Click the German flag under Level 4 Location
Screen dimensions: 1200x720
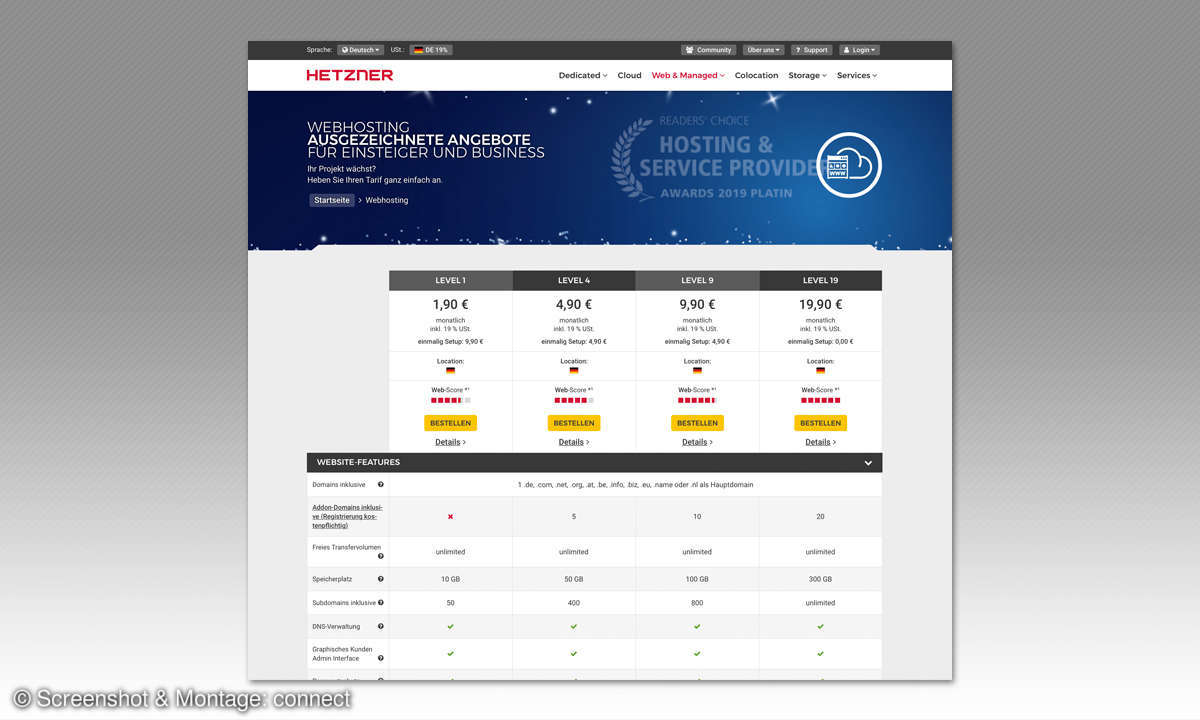[x=574, y=370]
